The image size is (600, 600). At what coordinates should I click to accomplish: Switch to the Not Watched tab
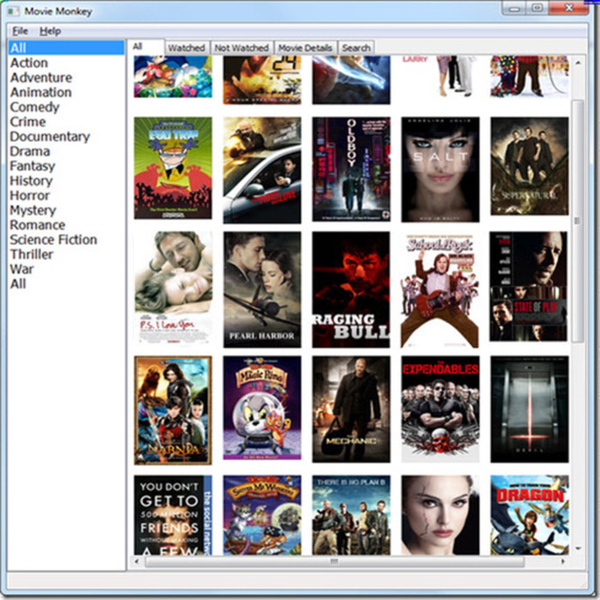[241, 48]
